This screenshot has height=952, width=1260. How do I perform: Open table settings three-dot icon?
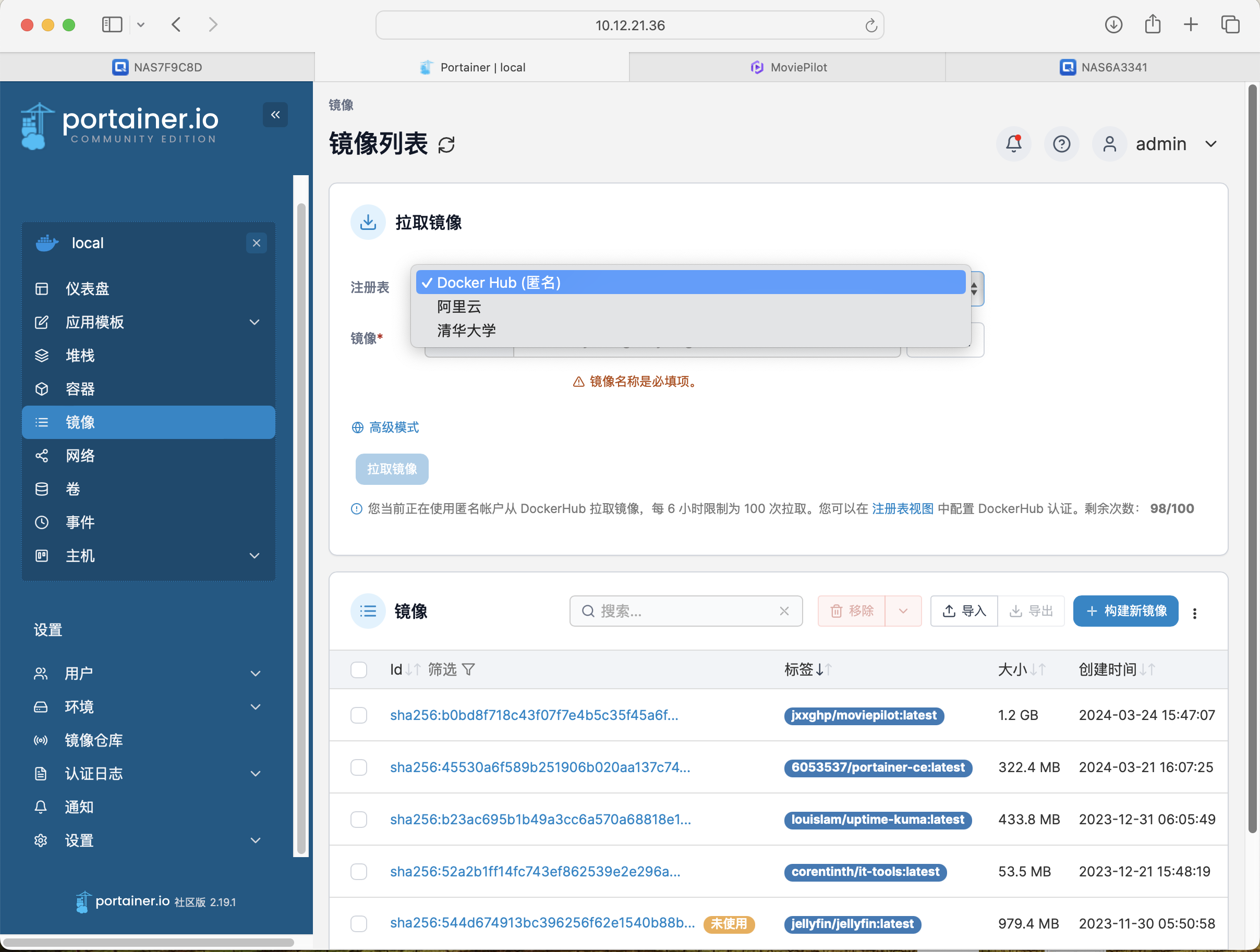point(1194,613)
